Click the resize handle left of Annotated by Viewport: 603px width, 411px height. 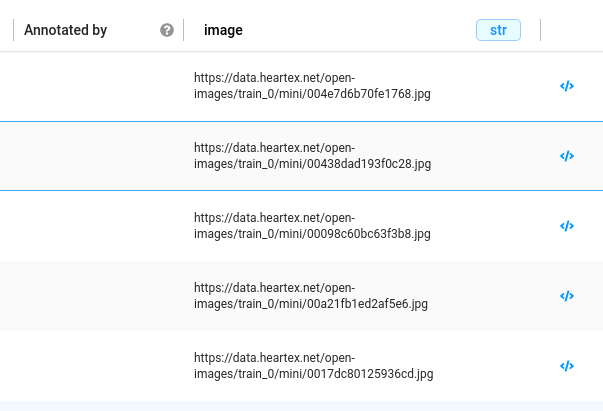[x=13, y=30]
